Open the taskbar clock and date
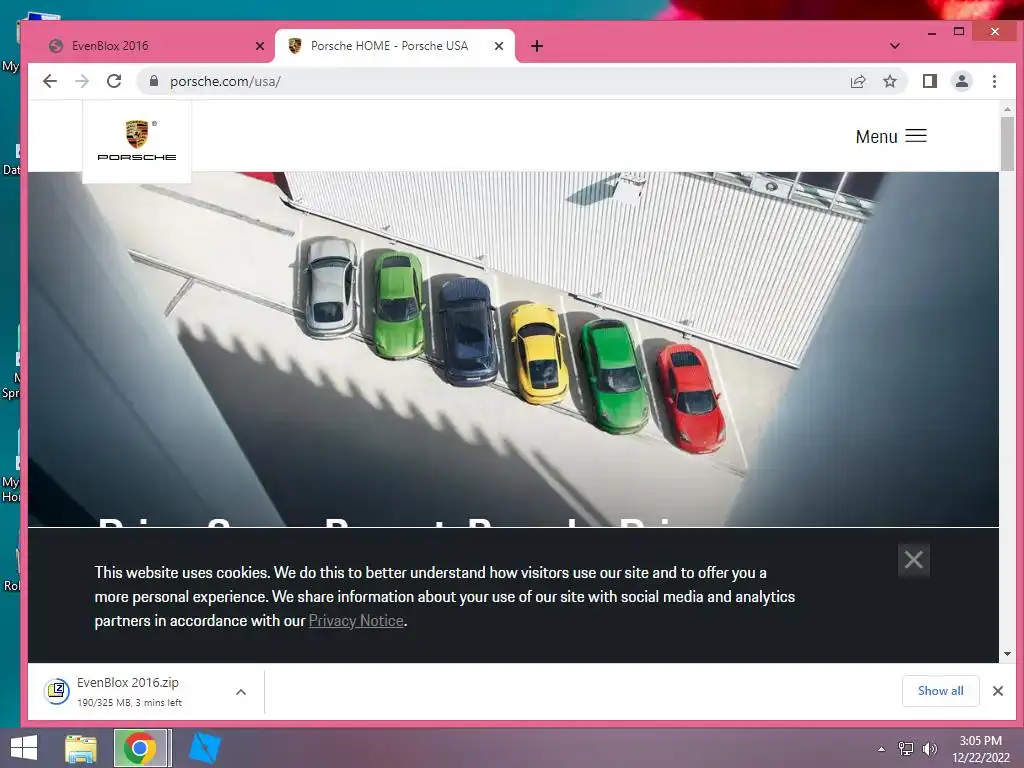This screenshot has width=1024, height=768. point(980,749)
